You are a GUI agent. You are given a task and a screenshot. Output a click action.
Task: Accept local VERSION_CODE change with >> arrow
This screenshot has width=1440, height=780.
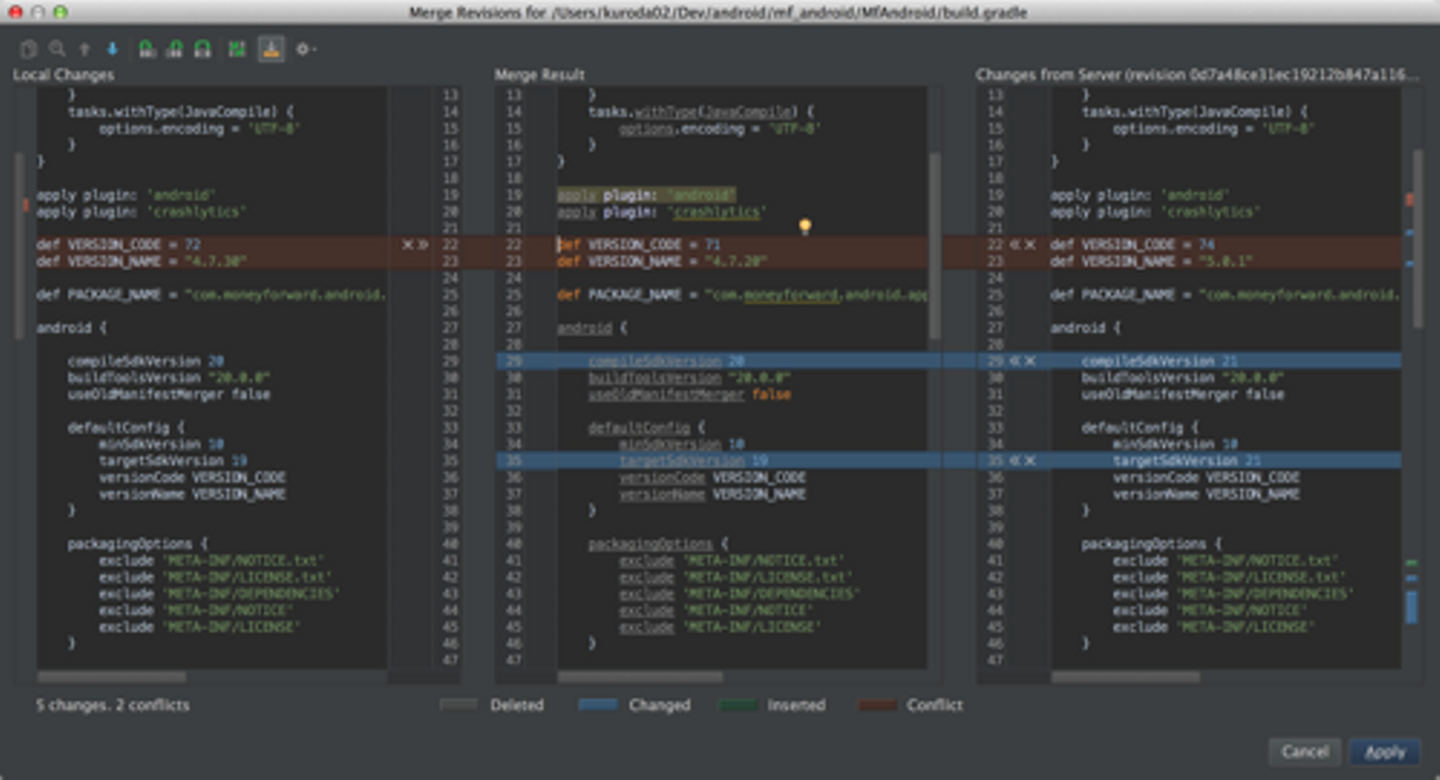pyautogui.click(x=422, y=244)
